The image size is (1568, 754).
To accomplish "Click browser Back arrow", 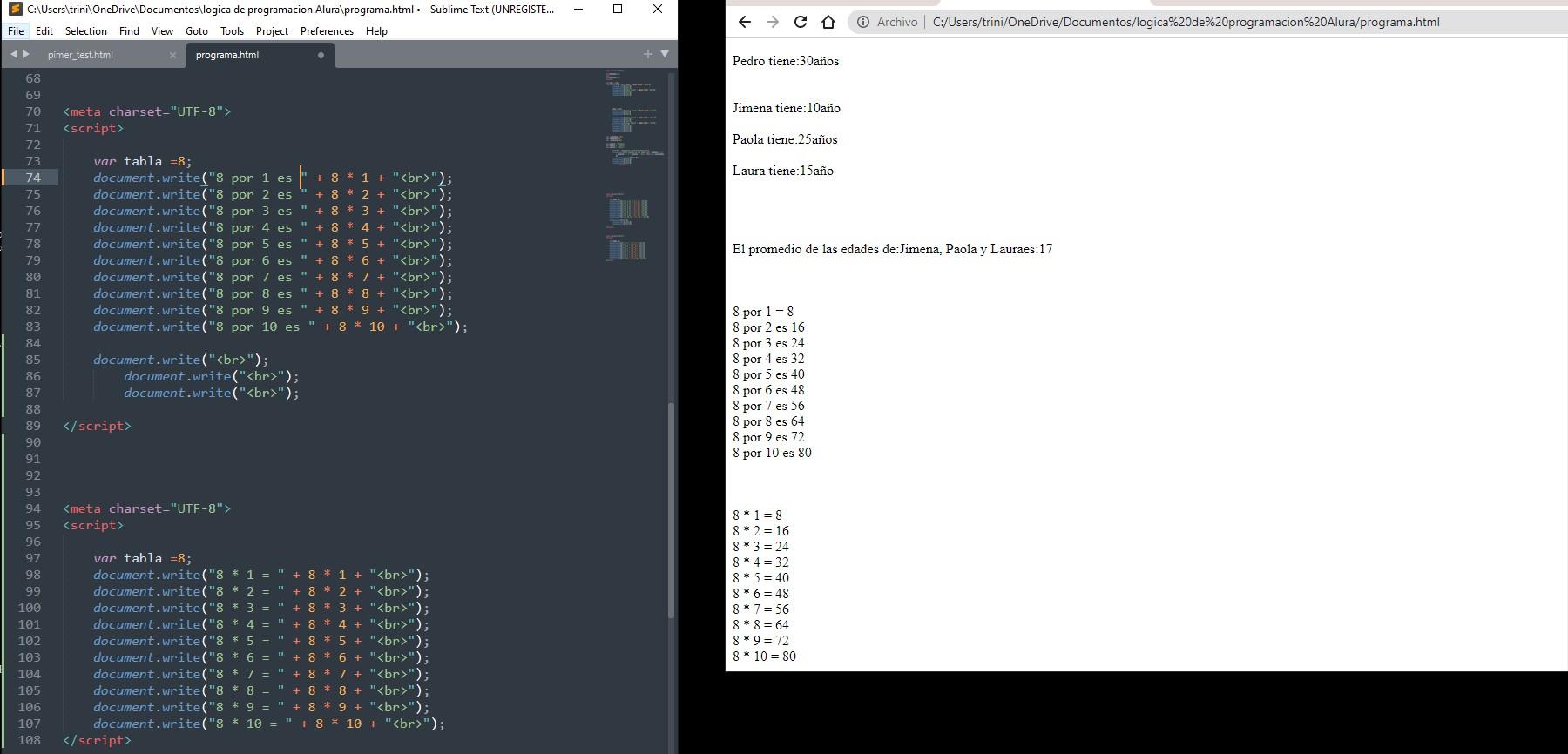I will point(744,22).
